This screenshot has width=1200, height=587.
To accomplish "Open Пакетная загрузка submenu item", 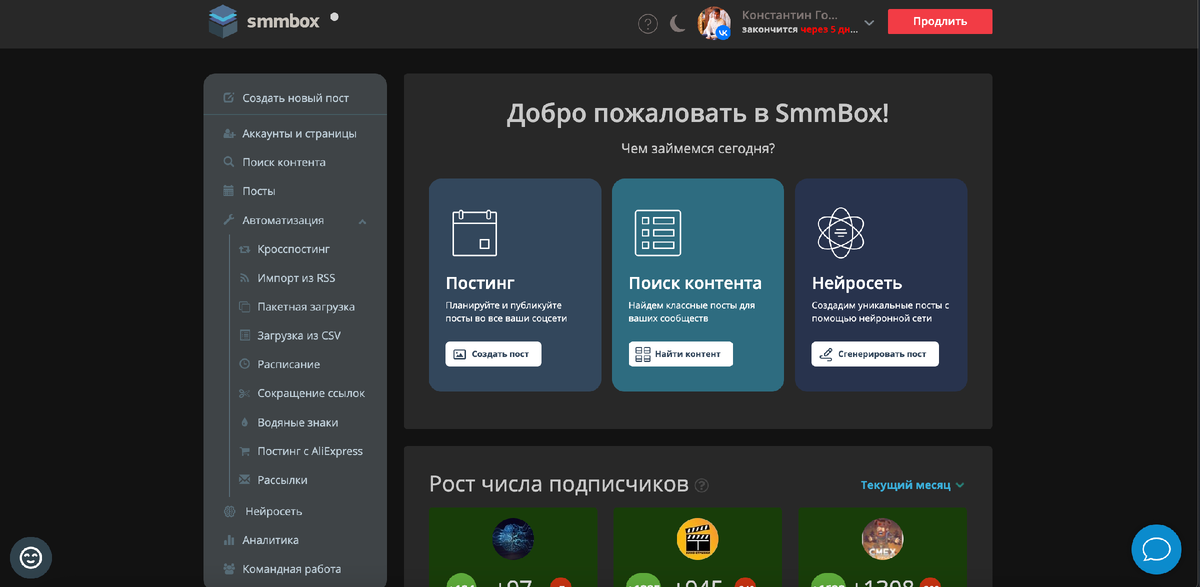I will pos(306,307).
